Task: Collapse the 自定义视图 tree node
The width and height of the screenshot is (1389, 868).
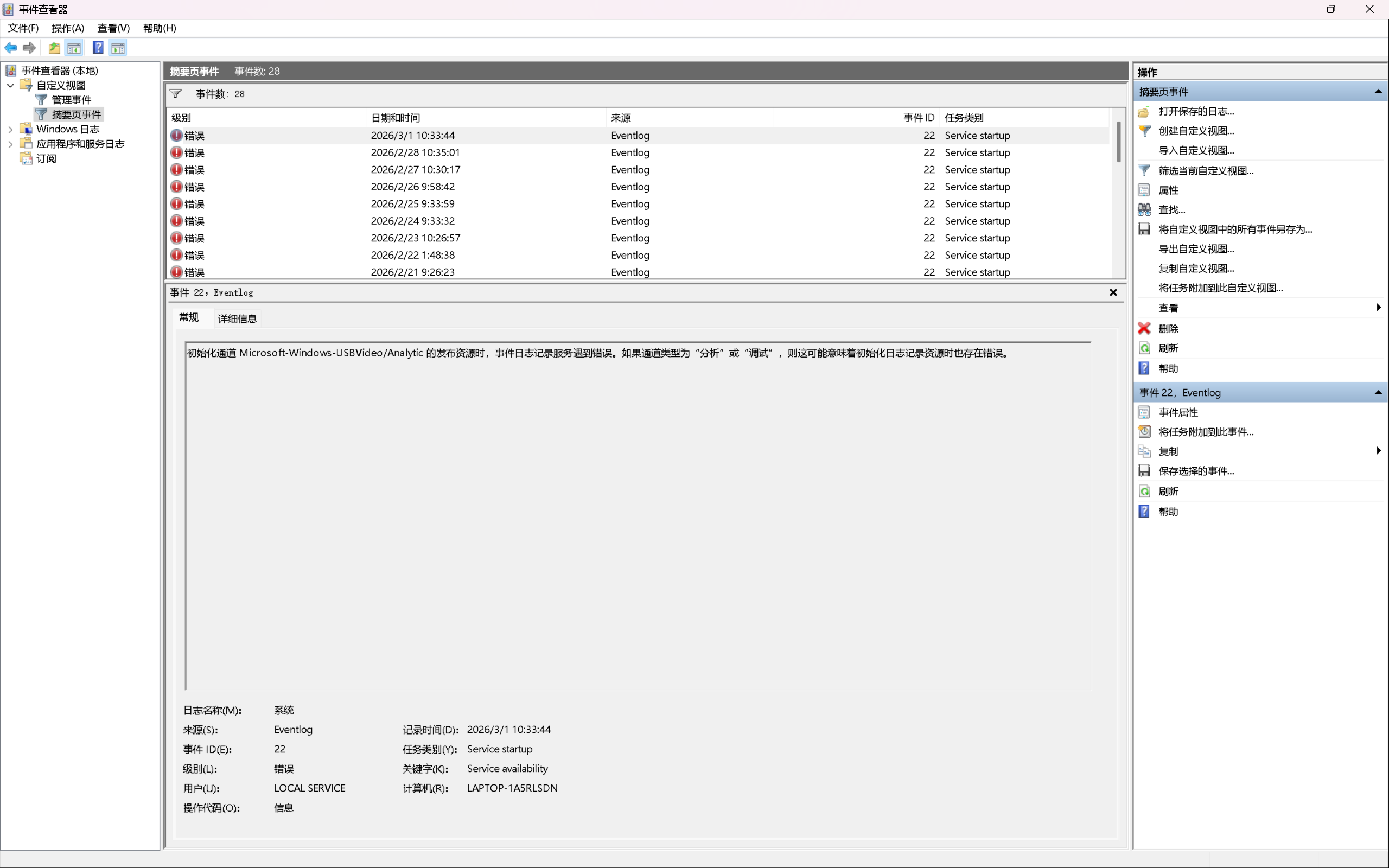Action: 10,86
